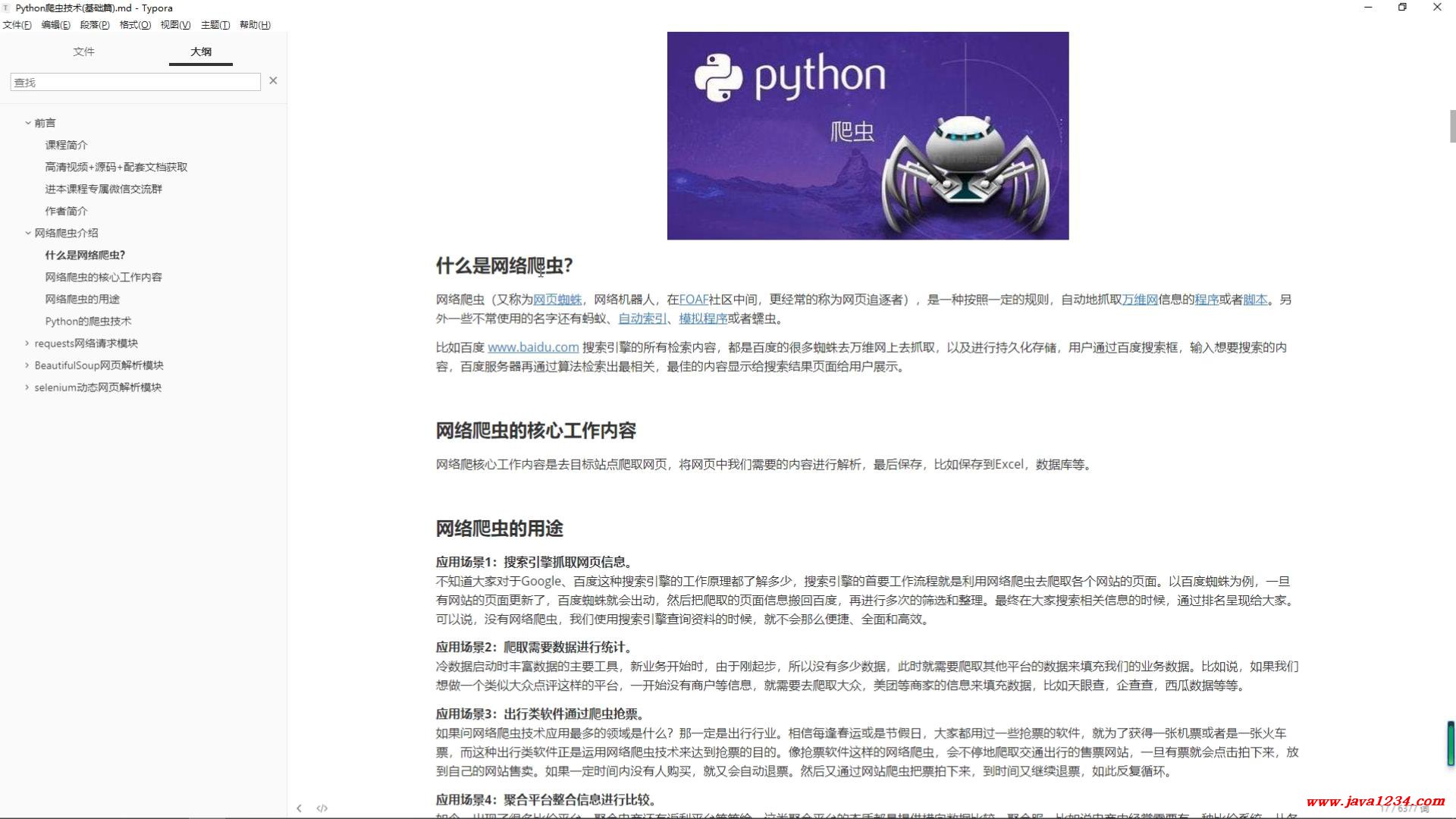This screenshot has width=1456, height=819.
Task: Jump to 网络爬虫的用途 outline item
Action: tap(82, 299)
